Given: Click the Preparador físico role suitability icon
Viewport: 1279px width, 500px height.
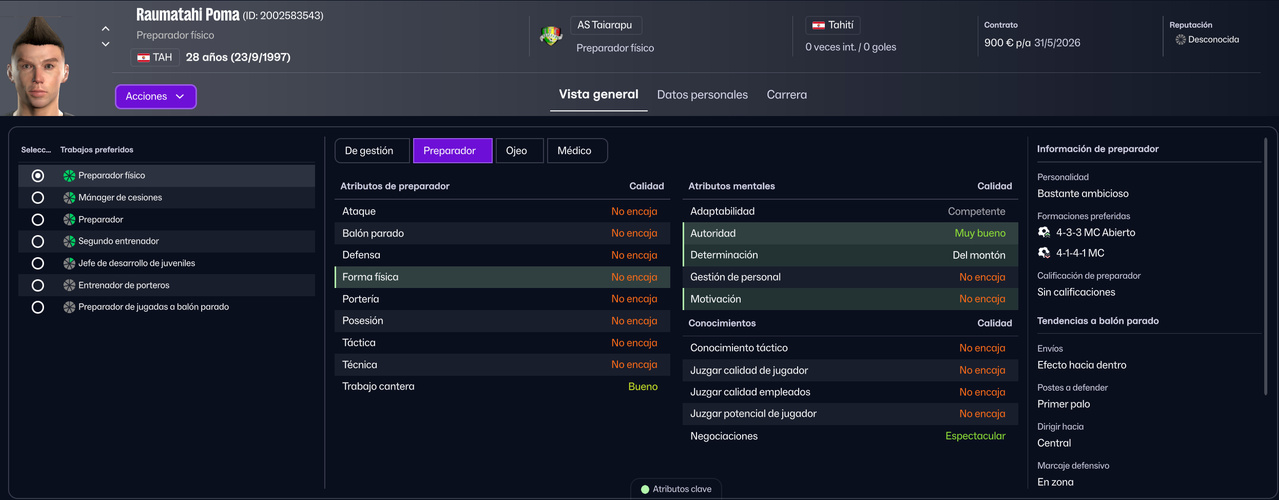Looking at the screenshot, I should 69,175.
